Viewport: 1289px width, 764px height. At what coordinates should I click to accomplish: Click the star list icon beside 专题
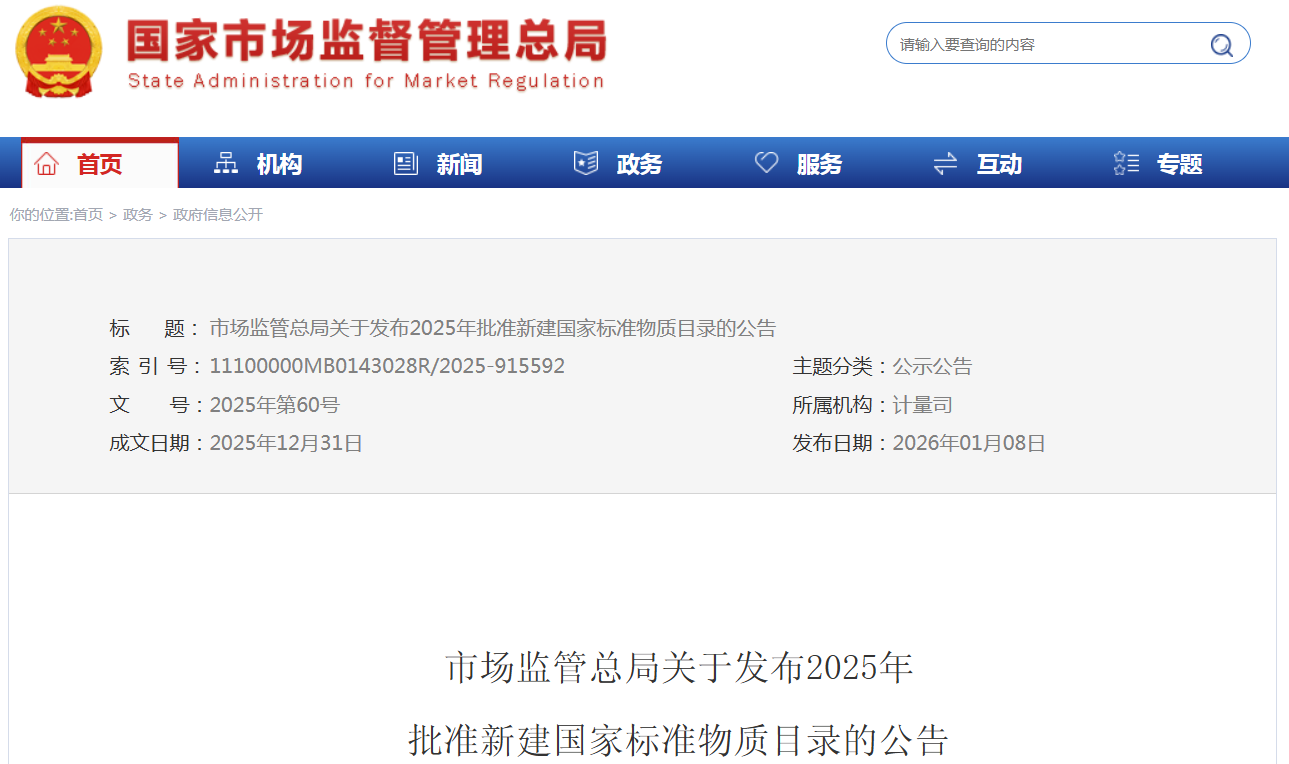(x=1126, y=164)
